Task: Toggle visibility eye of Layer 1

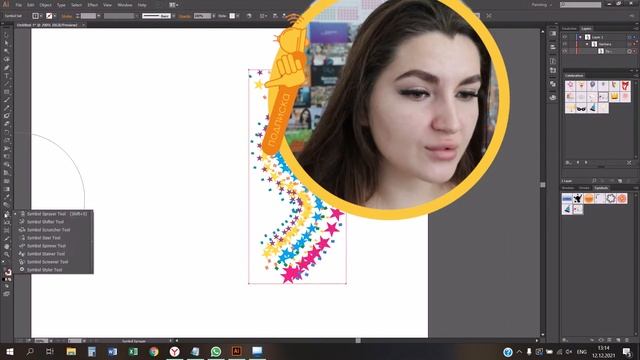Action: coord(565,37)
